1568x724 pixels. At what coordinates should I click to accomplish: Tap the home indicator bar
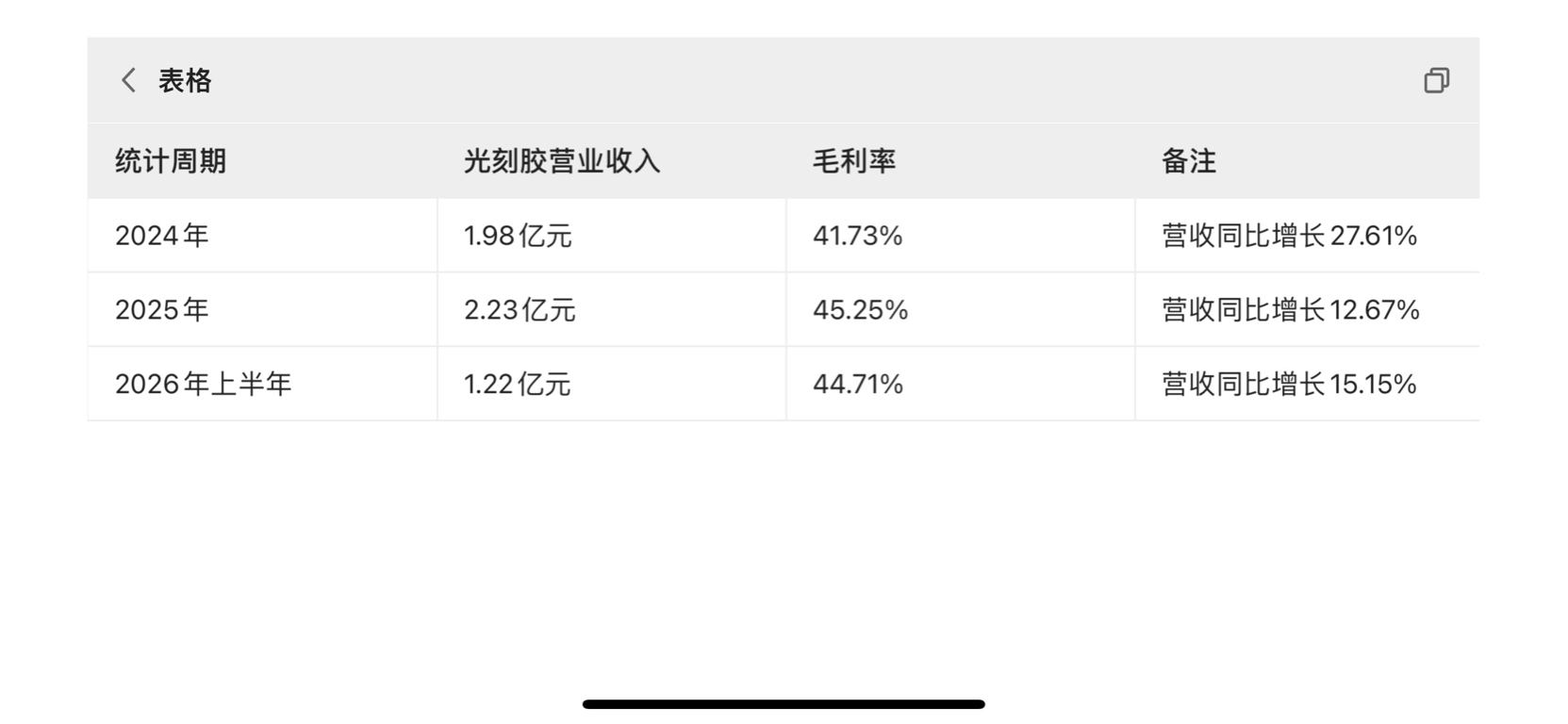tap(784, 704)
